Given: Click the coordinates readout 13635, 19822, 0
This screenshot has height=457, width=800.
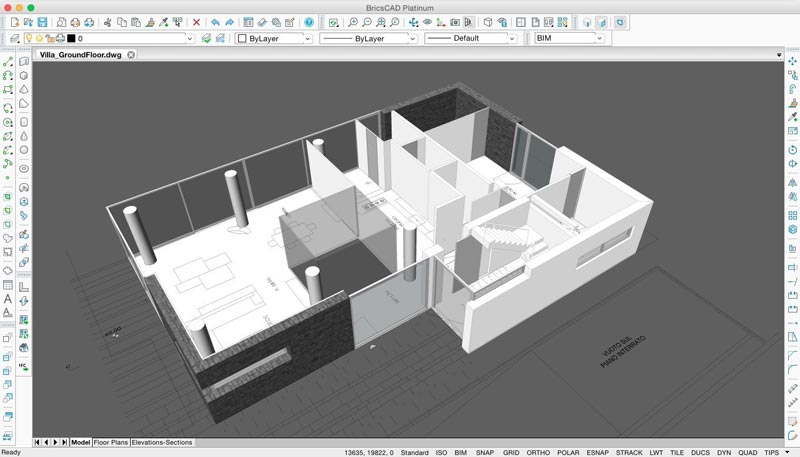Looking at the screenshot, I should pos(369,452).
